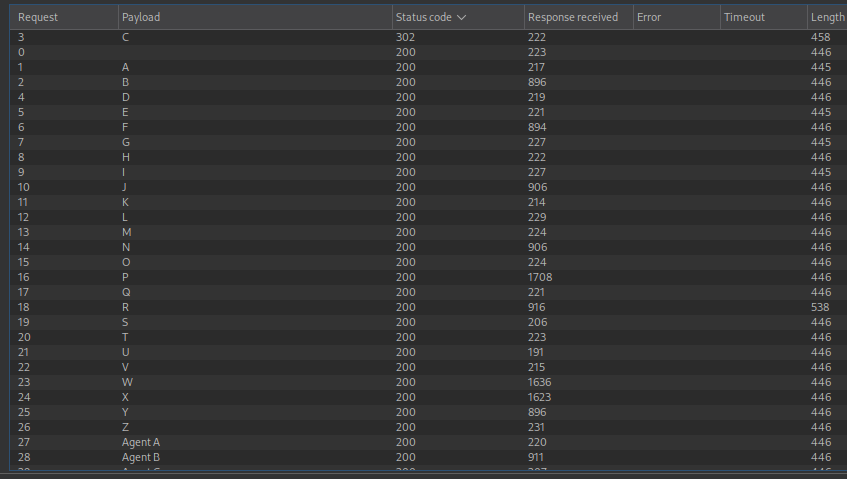This screenshot has width=847, height=479.
Task: Sort results by Payload column header
Action: click(x=140, y=17)
